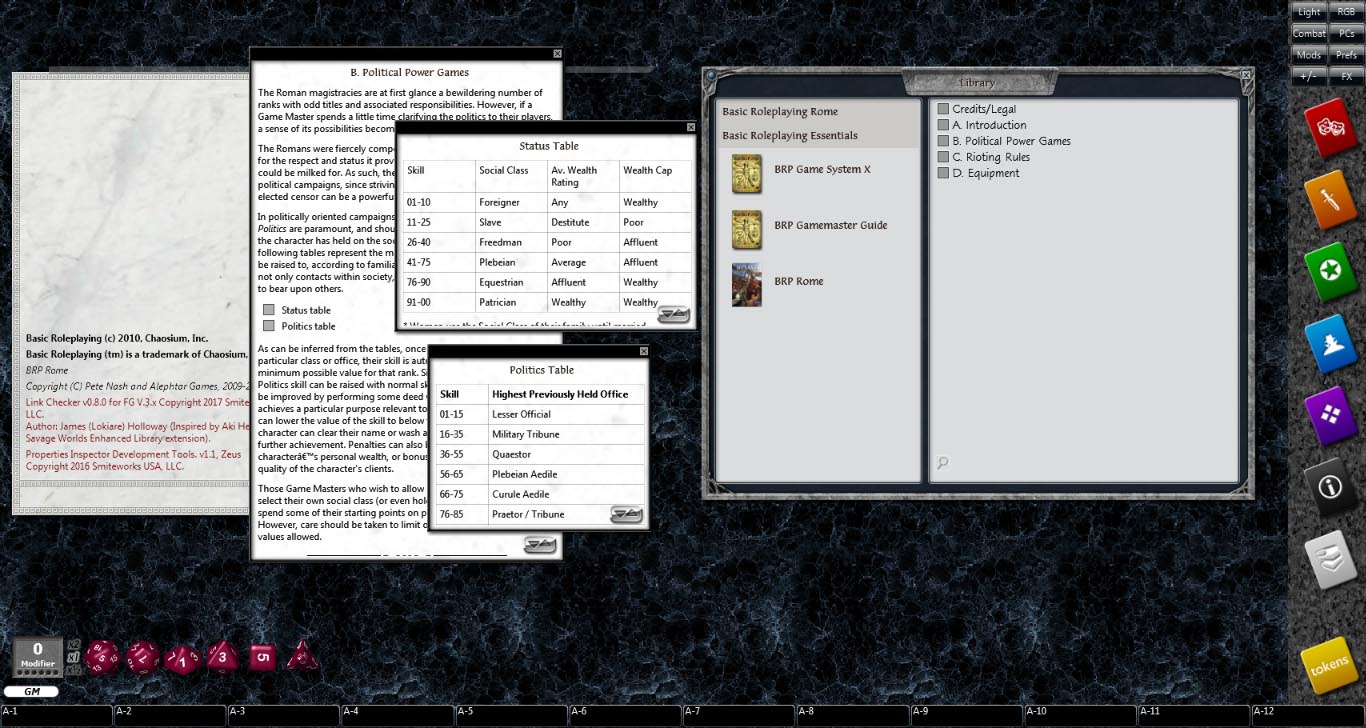The height and width of the screenshot is (728, 1366).
Task: Click the GM chat mode selector
Action: (x=32, y=691)
